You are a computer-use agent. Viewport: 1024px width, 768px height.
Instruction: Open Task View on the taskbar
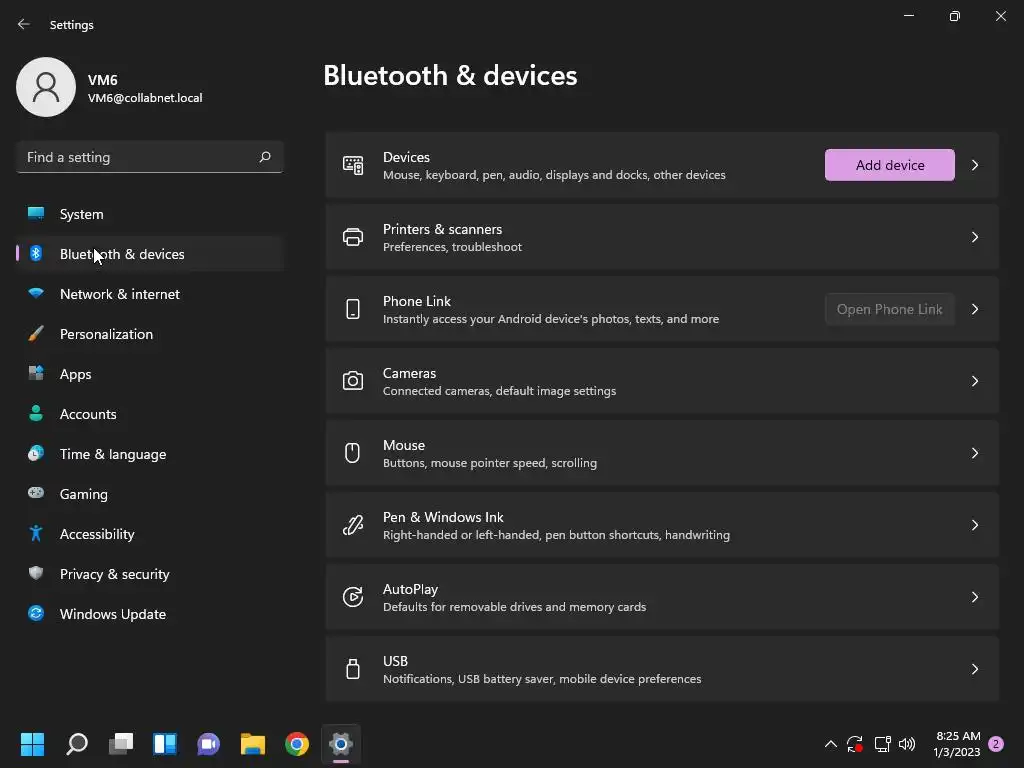(121, 744)
